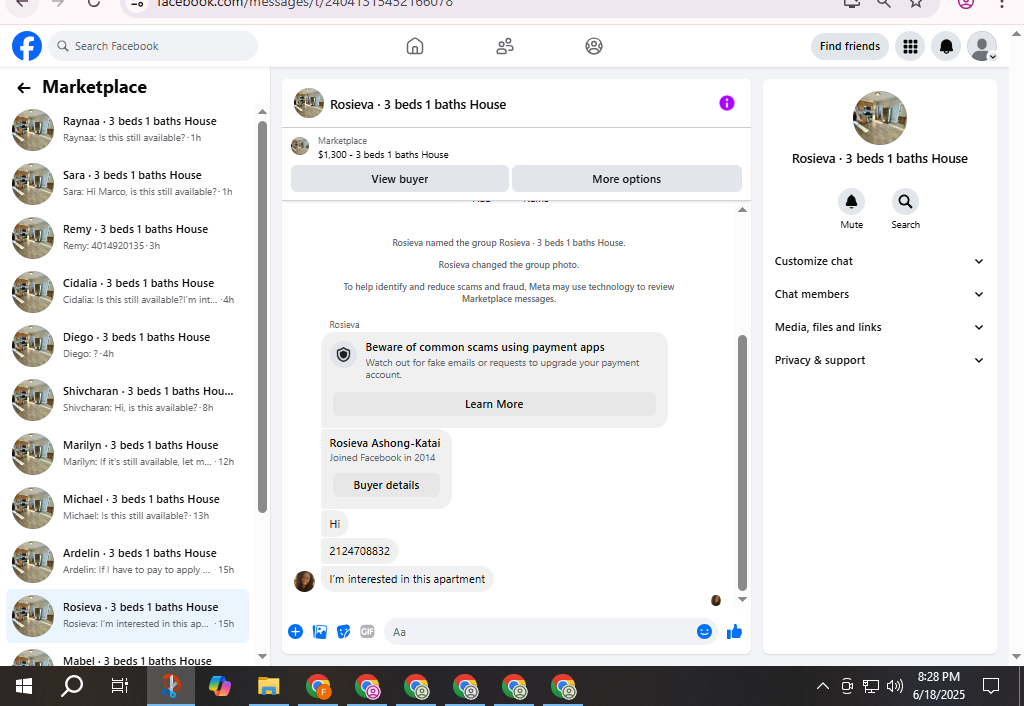Click the browser address bar URL
1024x706 pixels.
[305, 4]
